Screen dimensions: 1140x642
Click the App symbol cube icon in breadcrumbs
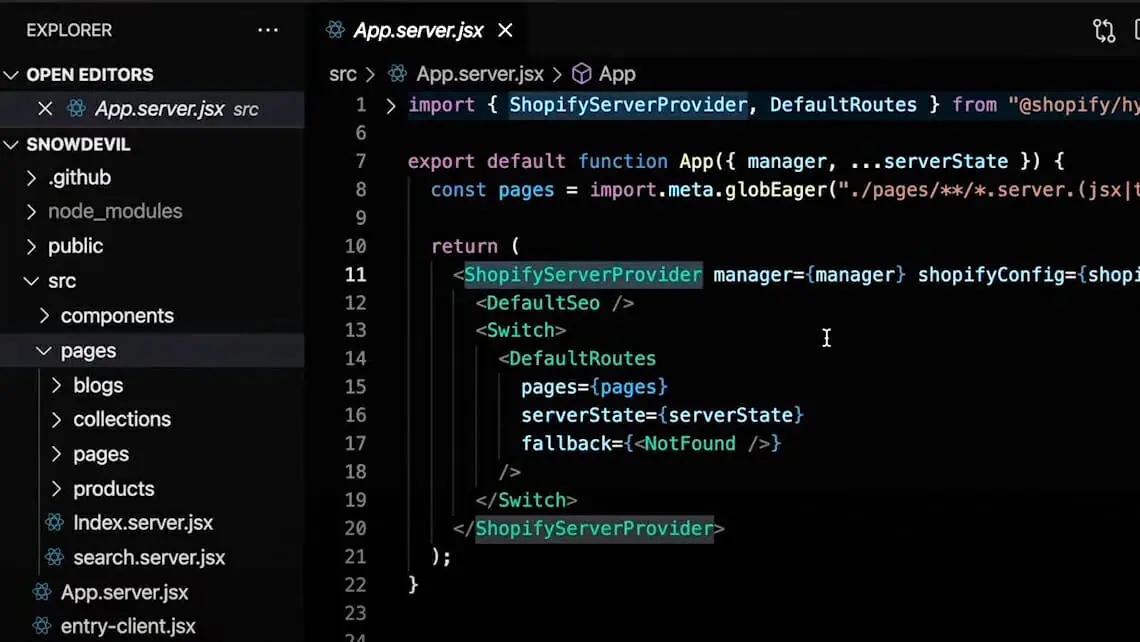pyautogui.click(x=581, y=74)
